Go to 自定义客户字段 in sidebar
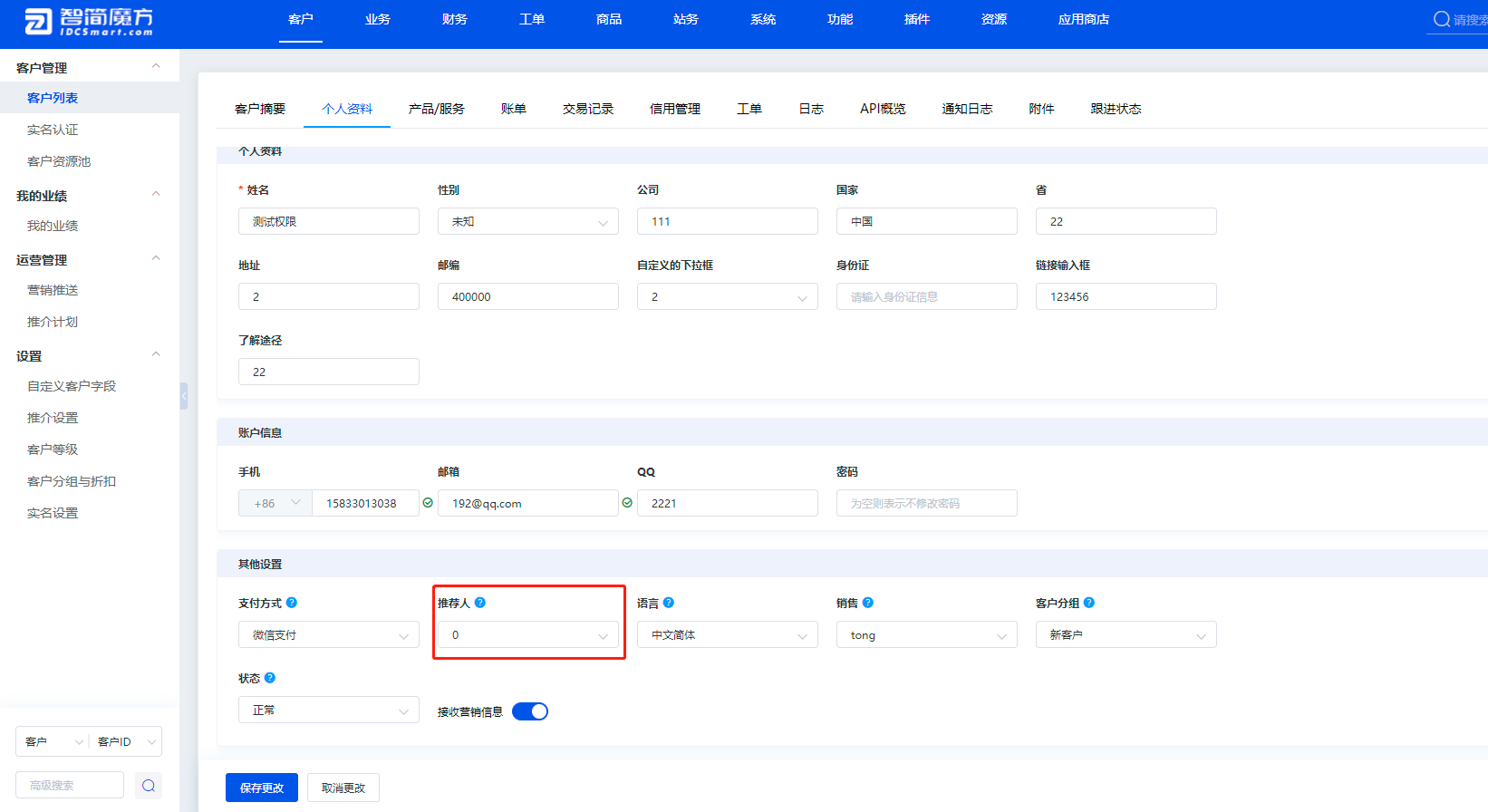 click(72, 386)
